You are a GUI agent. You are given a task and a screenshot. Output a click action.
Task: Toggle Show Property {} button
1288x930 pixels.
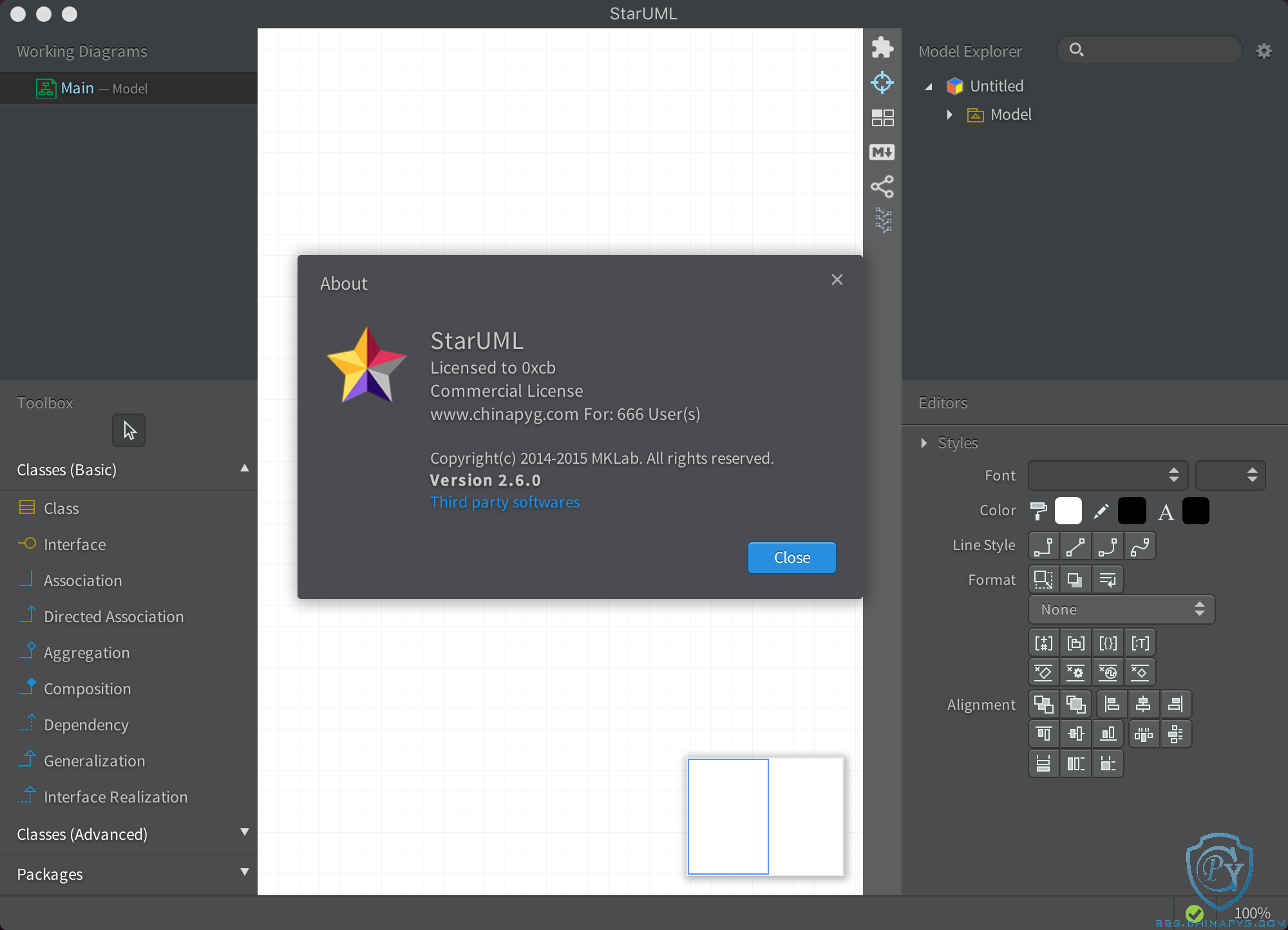[x=1108, y=643]
